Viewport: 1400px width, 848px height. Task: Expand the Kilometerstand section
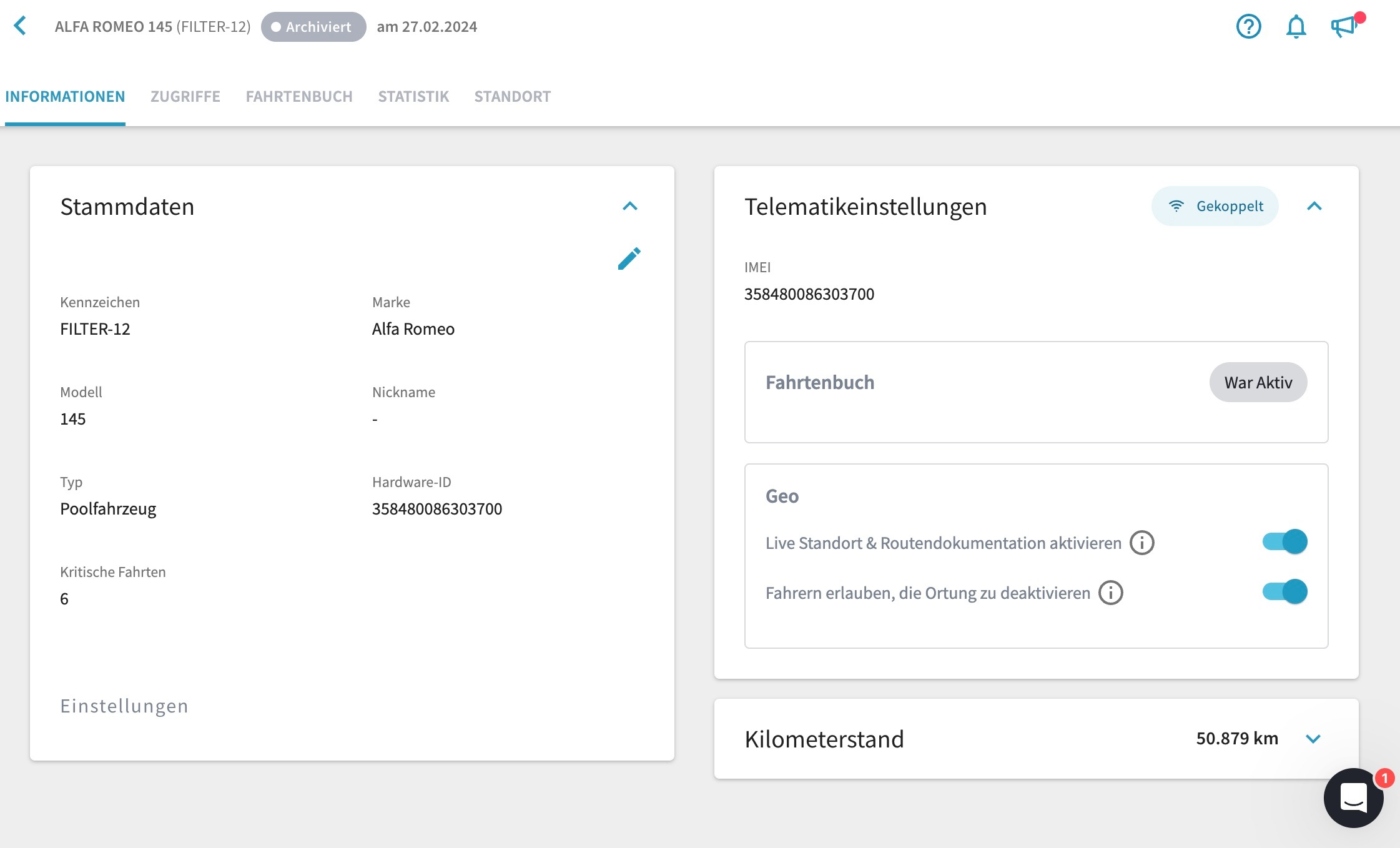click(x=1313, y=739)
